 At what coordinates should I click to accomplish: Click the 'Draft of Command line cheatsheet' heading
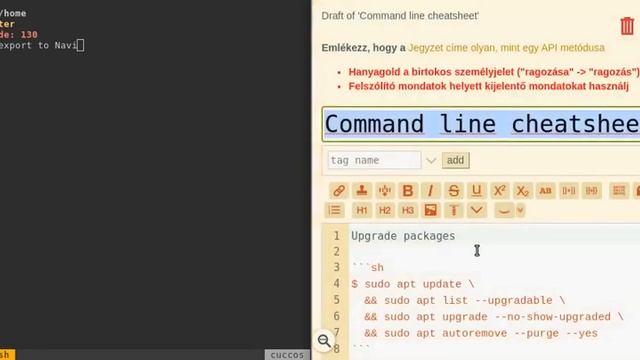point(400,16)
